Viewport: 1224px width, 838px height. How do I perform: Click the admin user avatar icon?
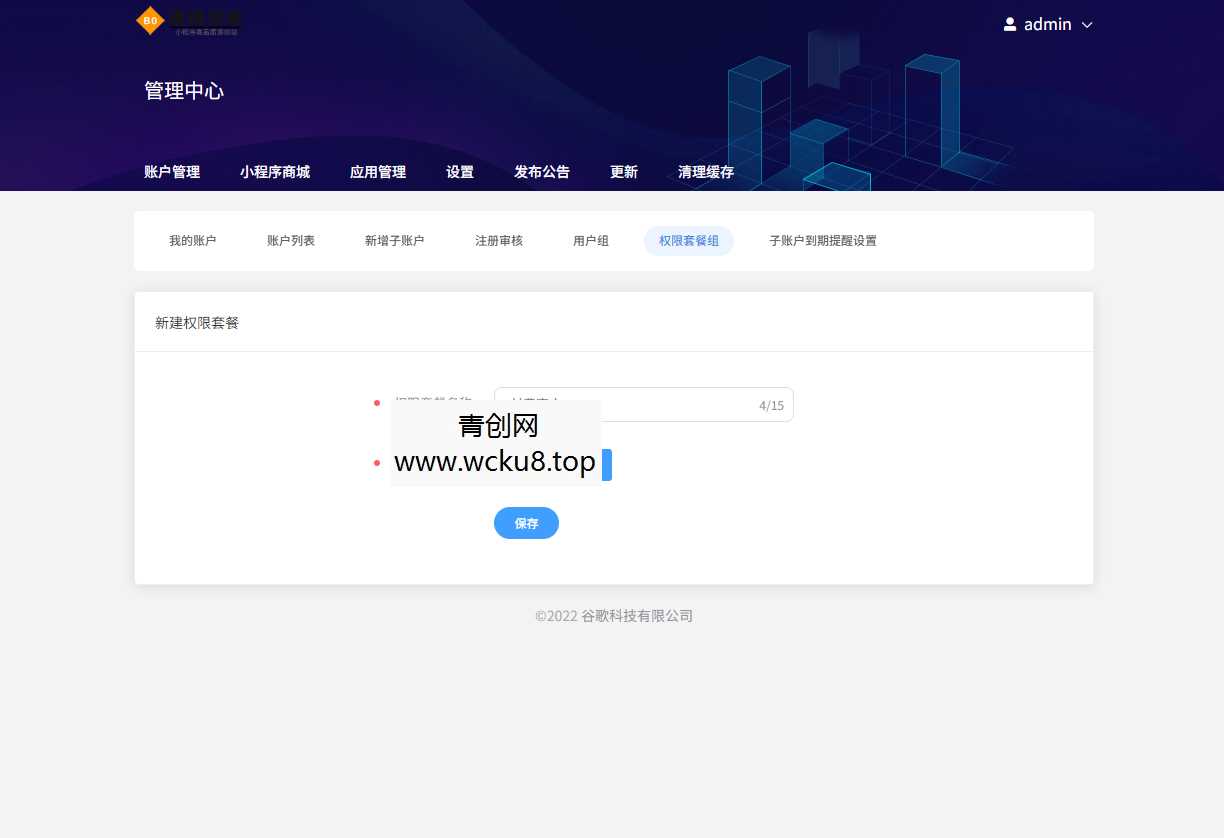pos(1009,24)
